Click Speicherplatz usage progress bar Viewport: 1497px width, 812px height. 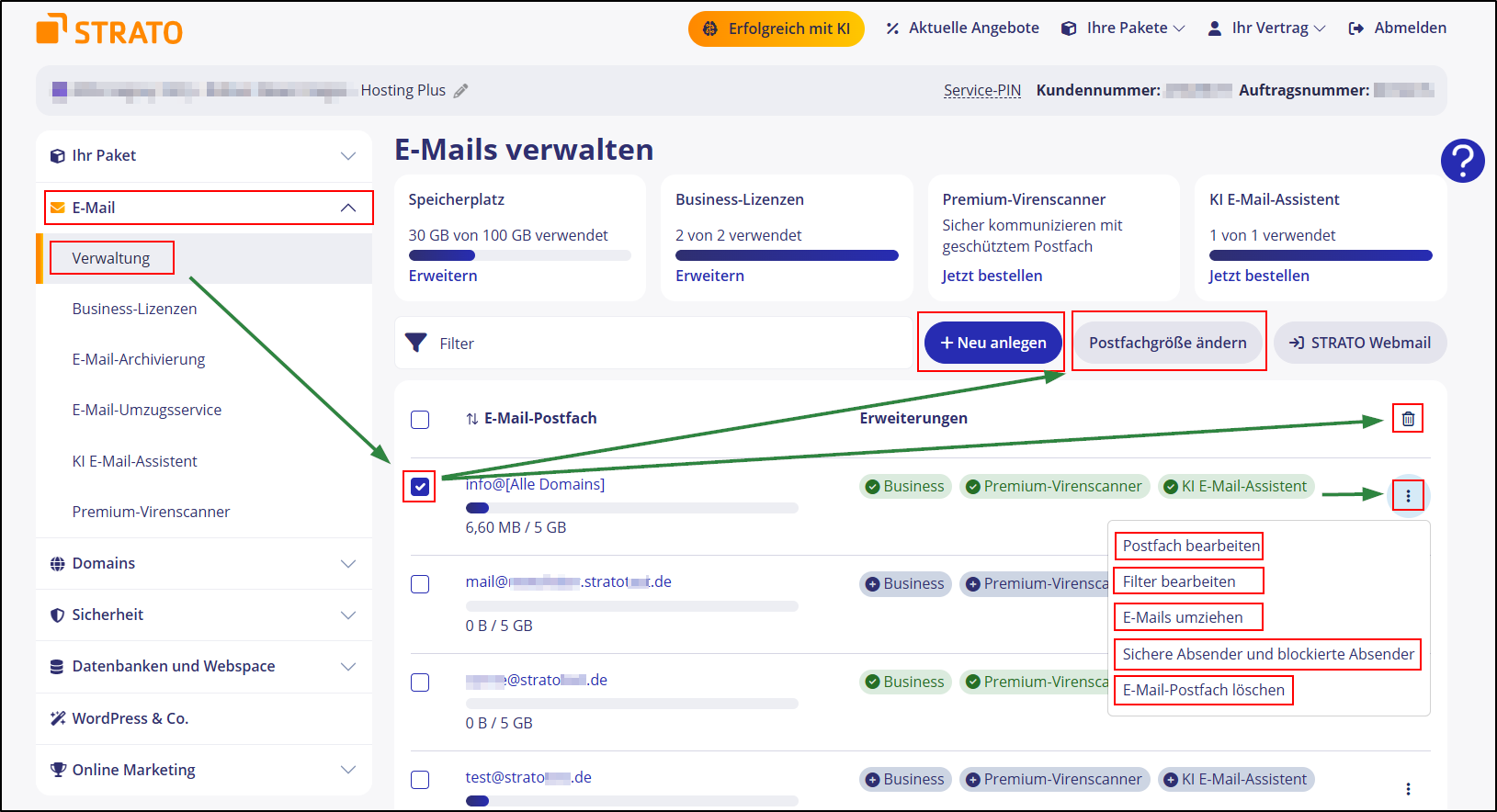[520, 255]
